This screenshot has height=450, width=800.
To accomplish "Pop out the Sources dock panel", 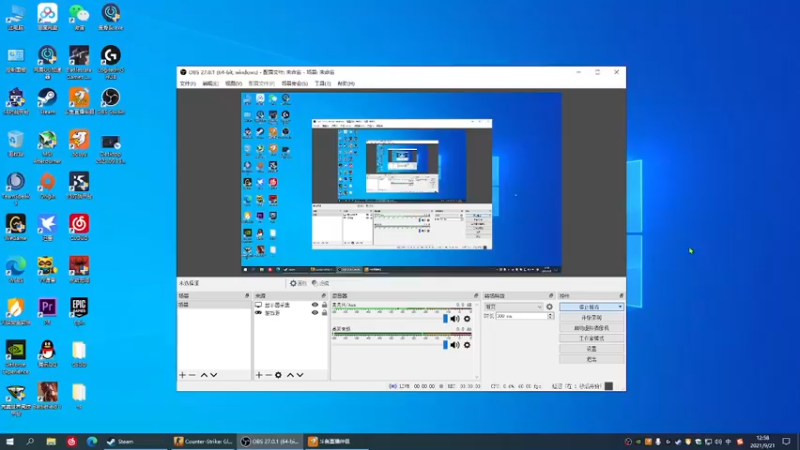I will pos(323,295).
